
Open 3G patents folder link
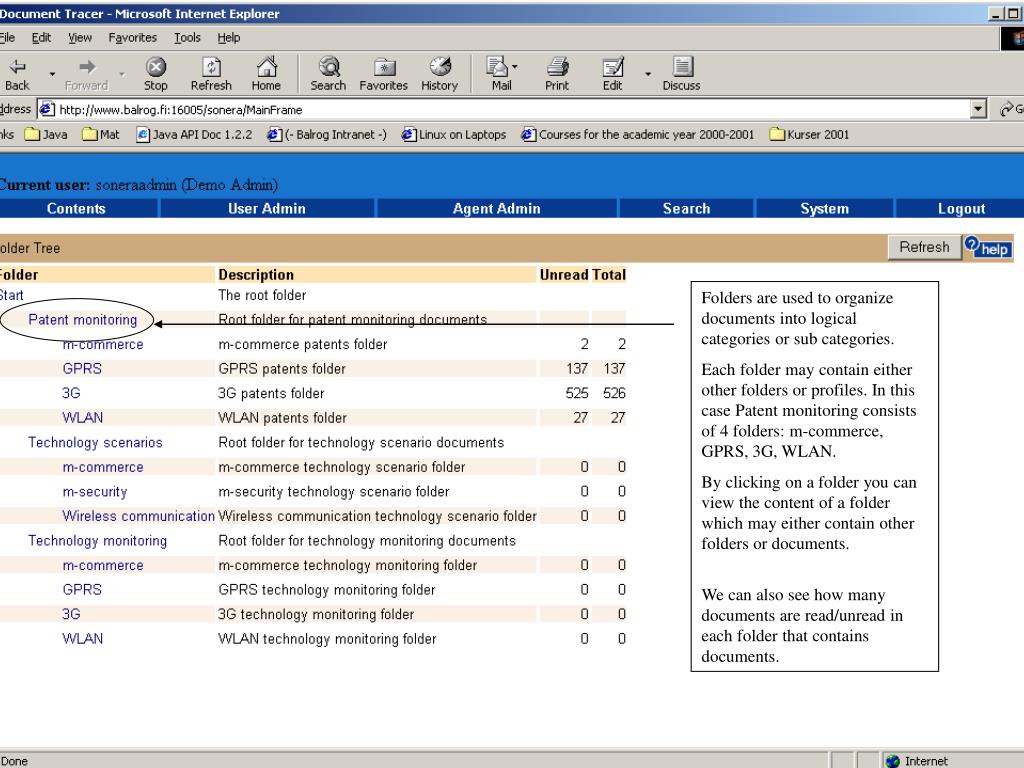click(71, 393)
